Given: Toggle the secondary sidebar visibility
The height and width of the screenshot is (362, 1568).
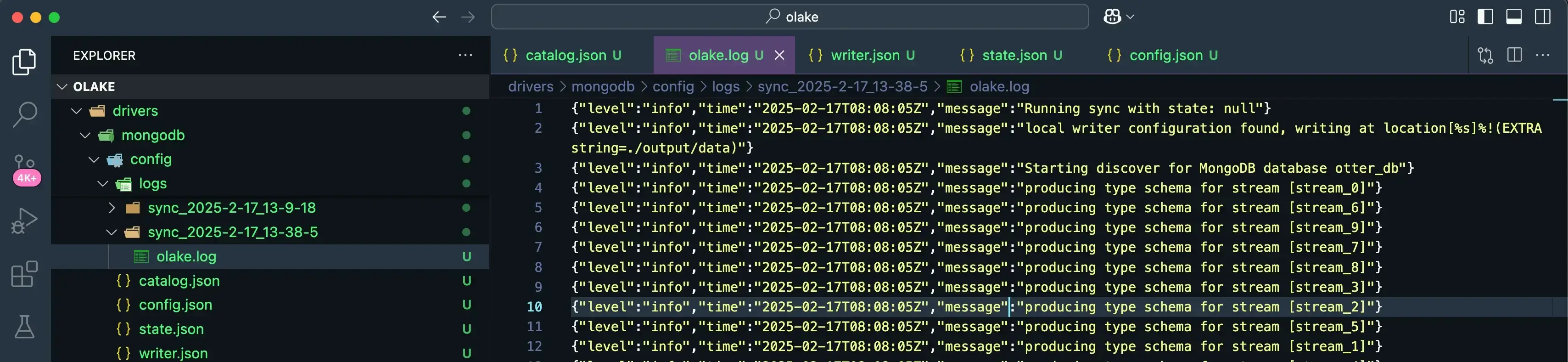Looking at the screenshot, I should click(1542, 17).
